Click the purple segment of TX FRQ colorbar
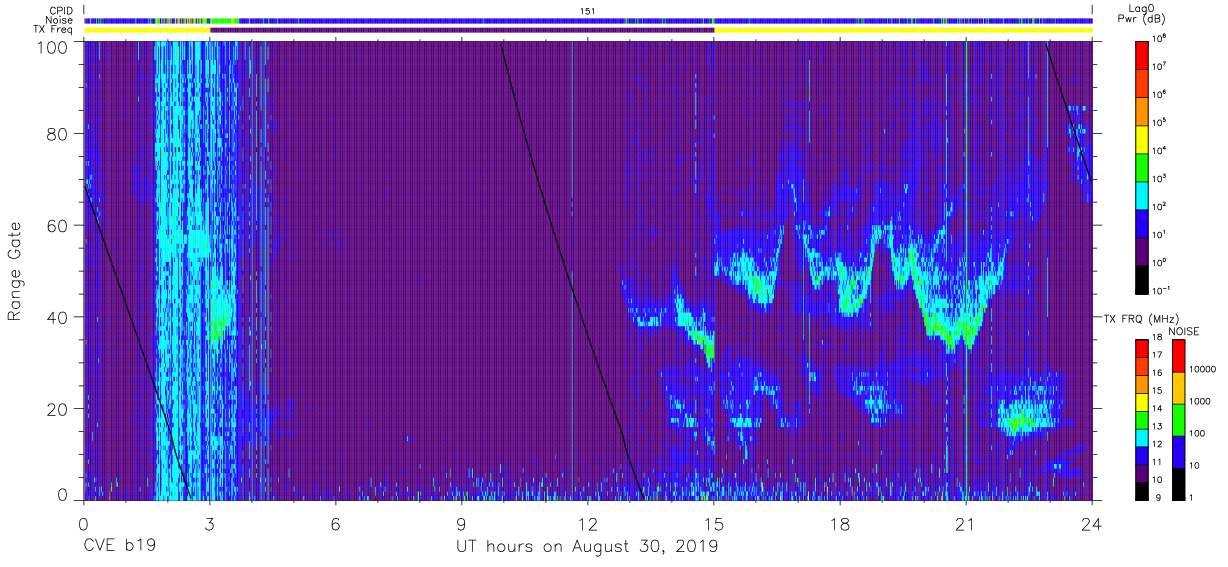Screen dimensions: 1228x567 pyautogui.click(x=1142, y=473)
